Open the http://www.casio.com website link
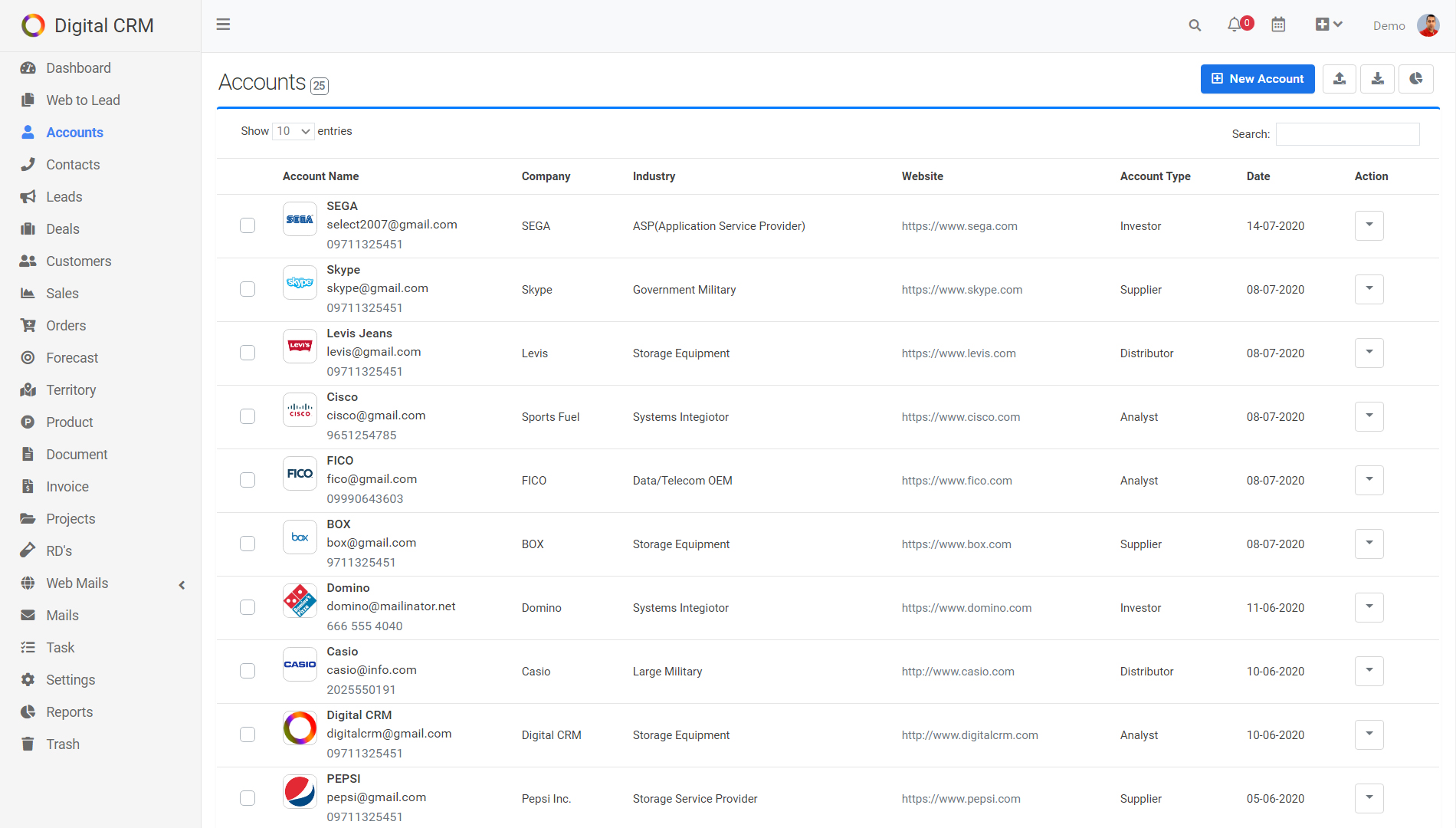 958,672
